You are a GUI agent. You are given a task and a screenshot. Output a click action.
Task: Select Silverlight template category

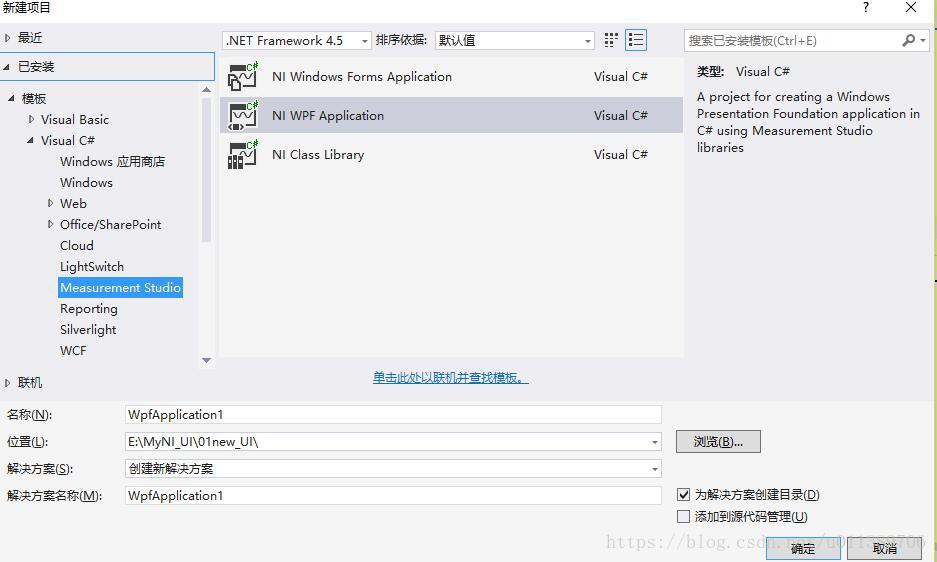click(x=88, y=330)
